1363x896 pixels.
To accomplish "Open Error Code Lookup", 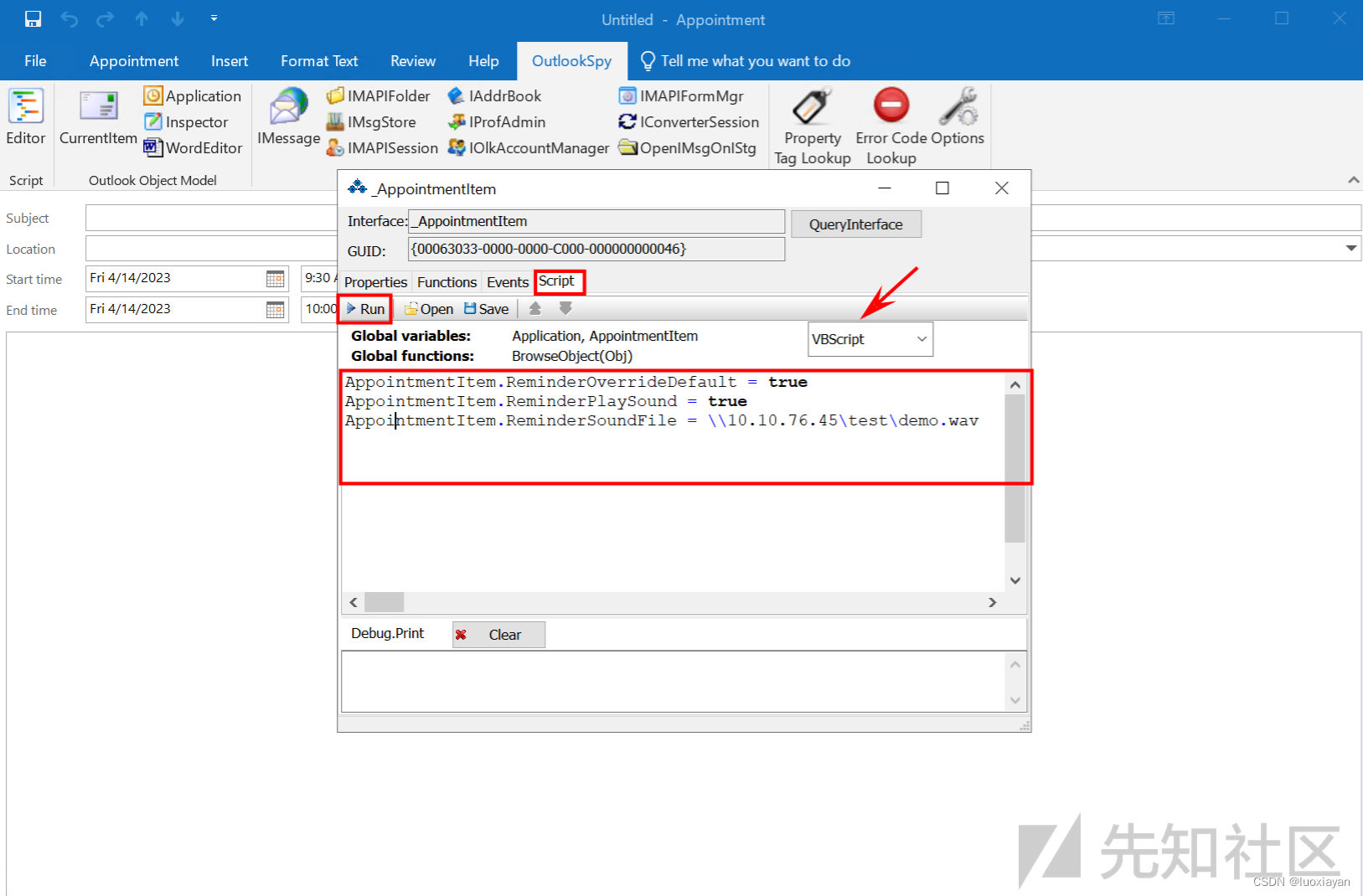I will 891,126.
